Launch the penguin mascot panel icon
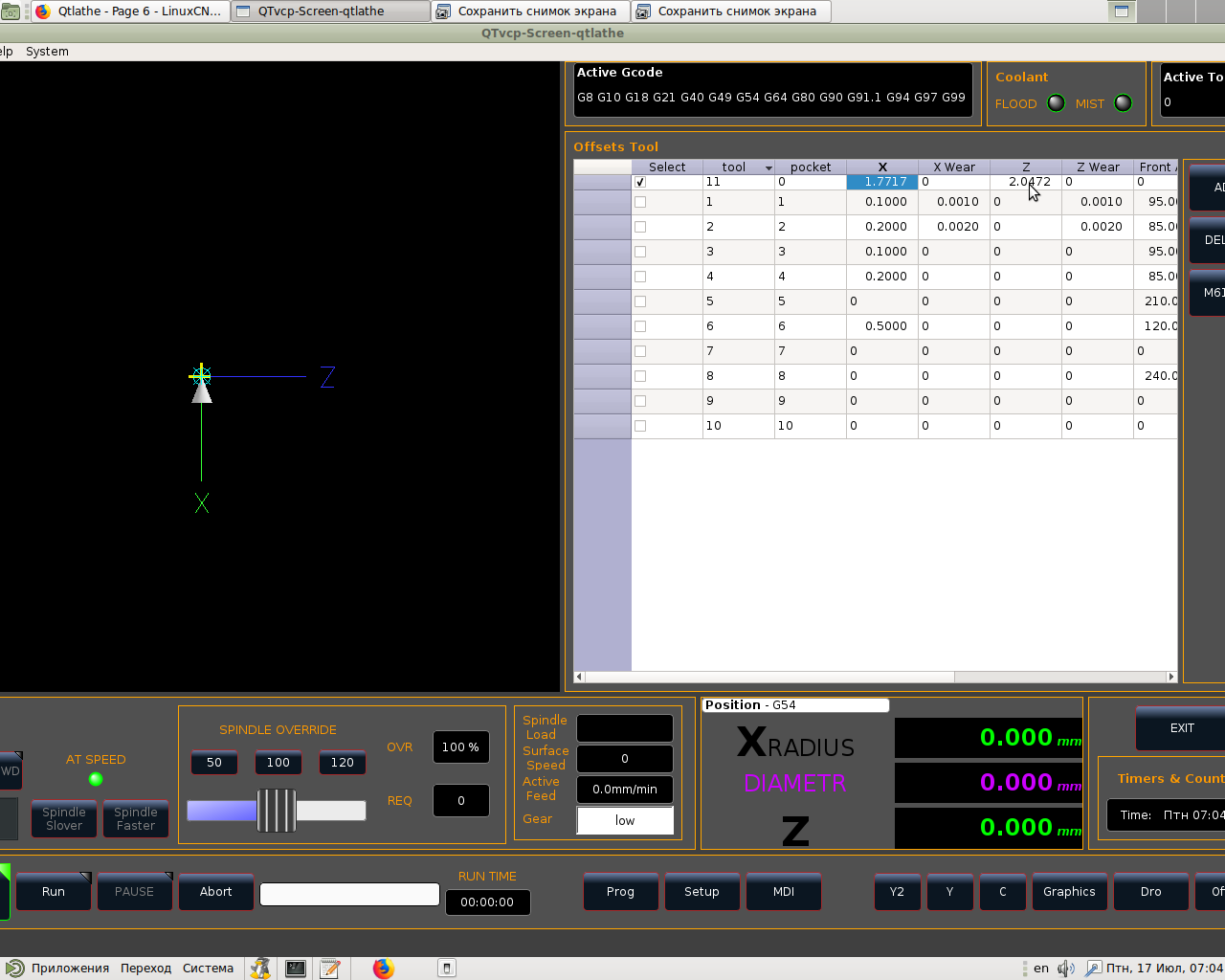This screenshot has width=1225, height=980. pos(260,969)
